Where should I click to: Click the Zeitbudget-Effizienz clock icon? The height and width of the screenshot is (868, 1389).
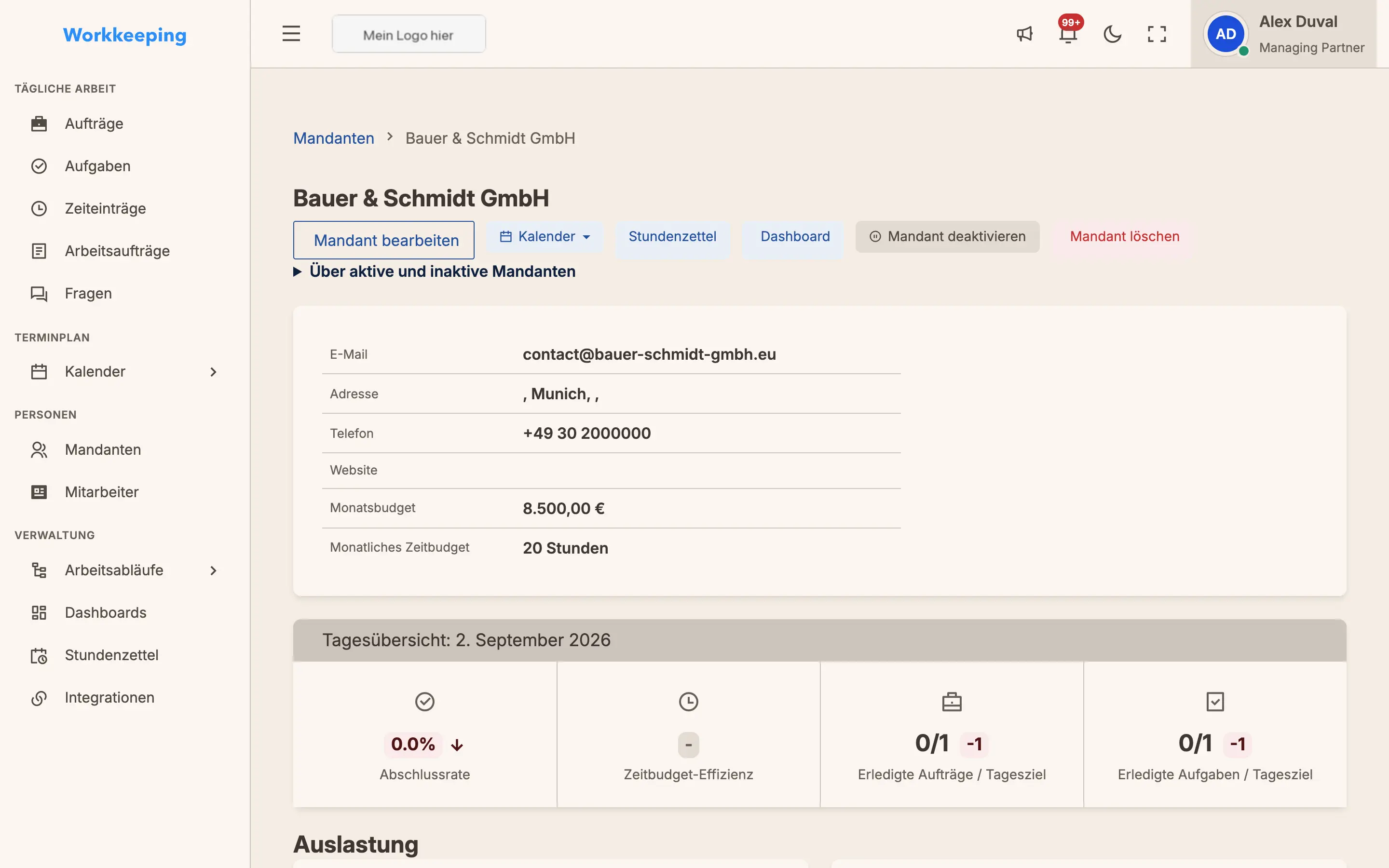pos(688,702)
